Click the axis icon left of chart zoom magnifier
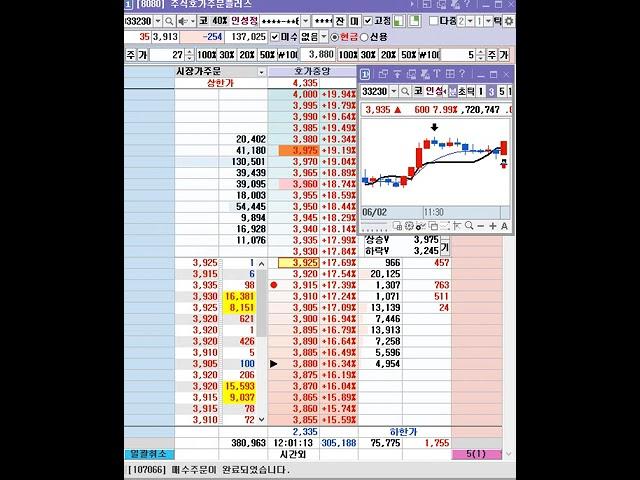Screen dimensions: 640x480 (x=457, y=226)
